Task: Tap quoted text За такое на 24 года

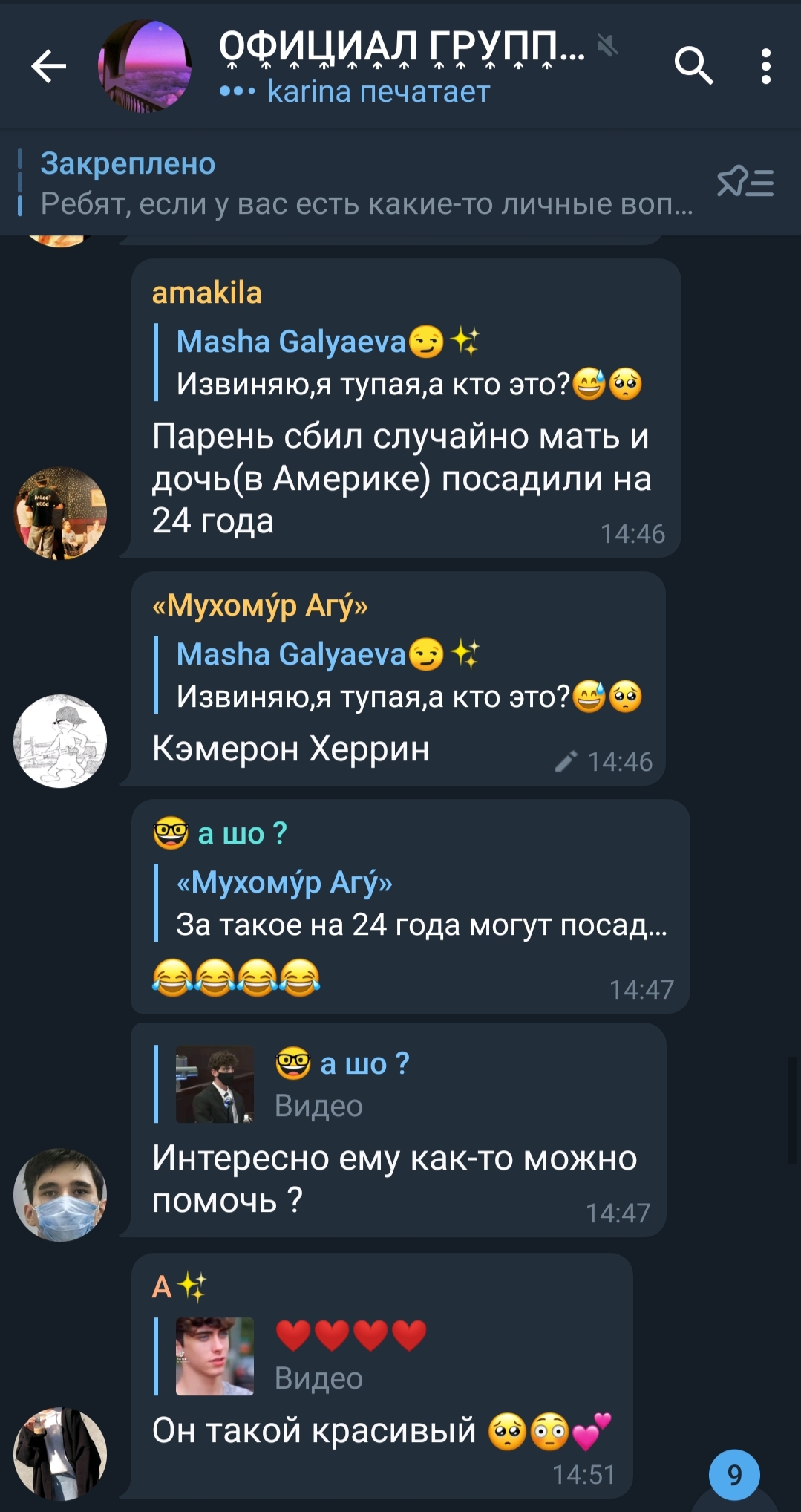Action: tap(422, 925)
